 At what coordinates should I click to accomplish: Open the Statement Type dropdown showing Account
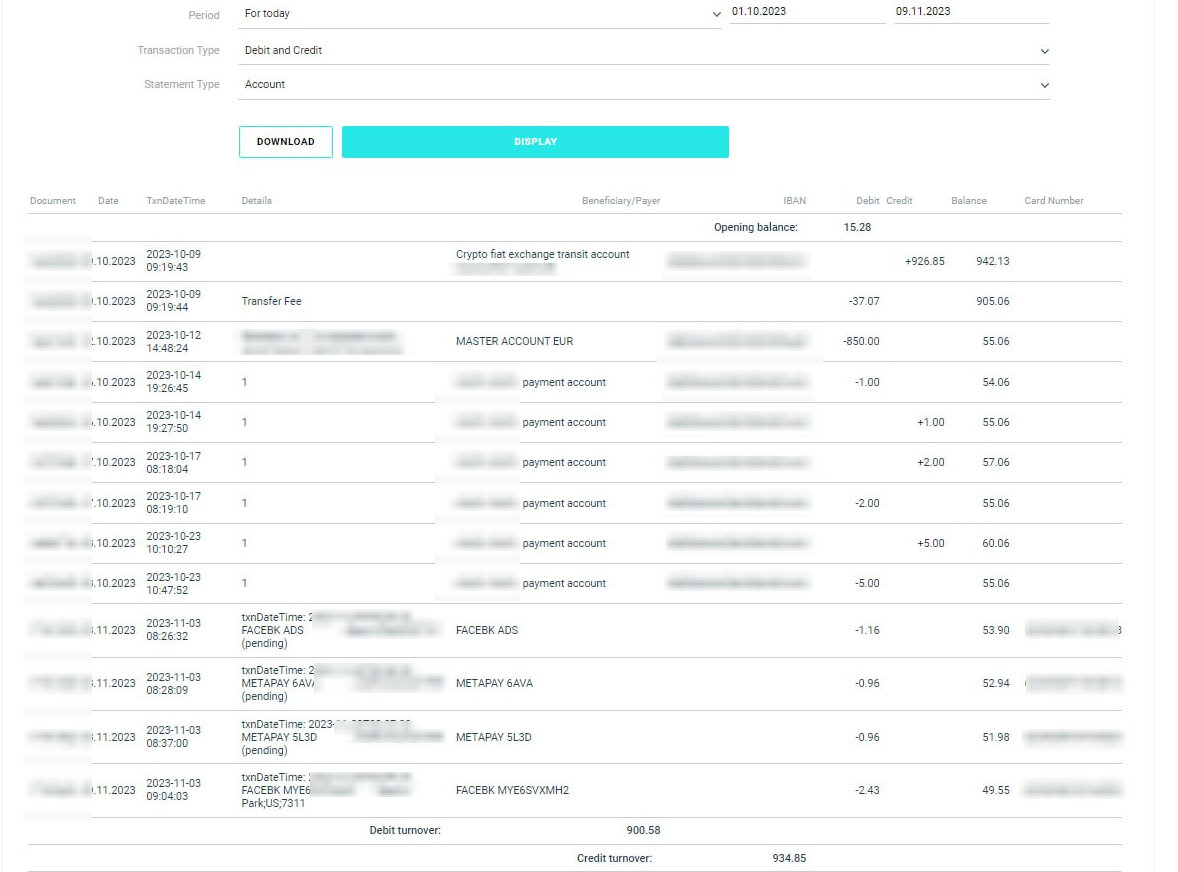644,85
